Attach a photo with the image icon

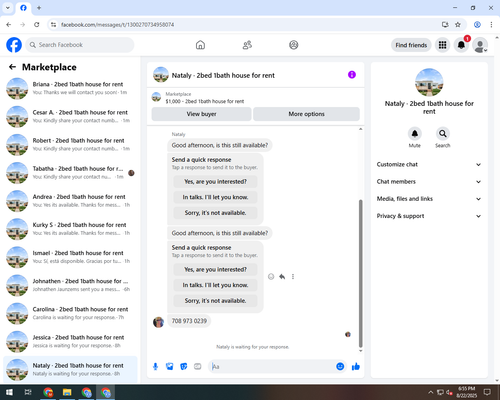[x=170, y=367]
